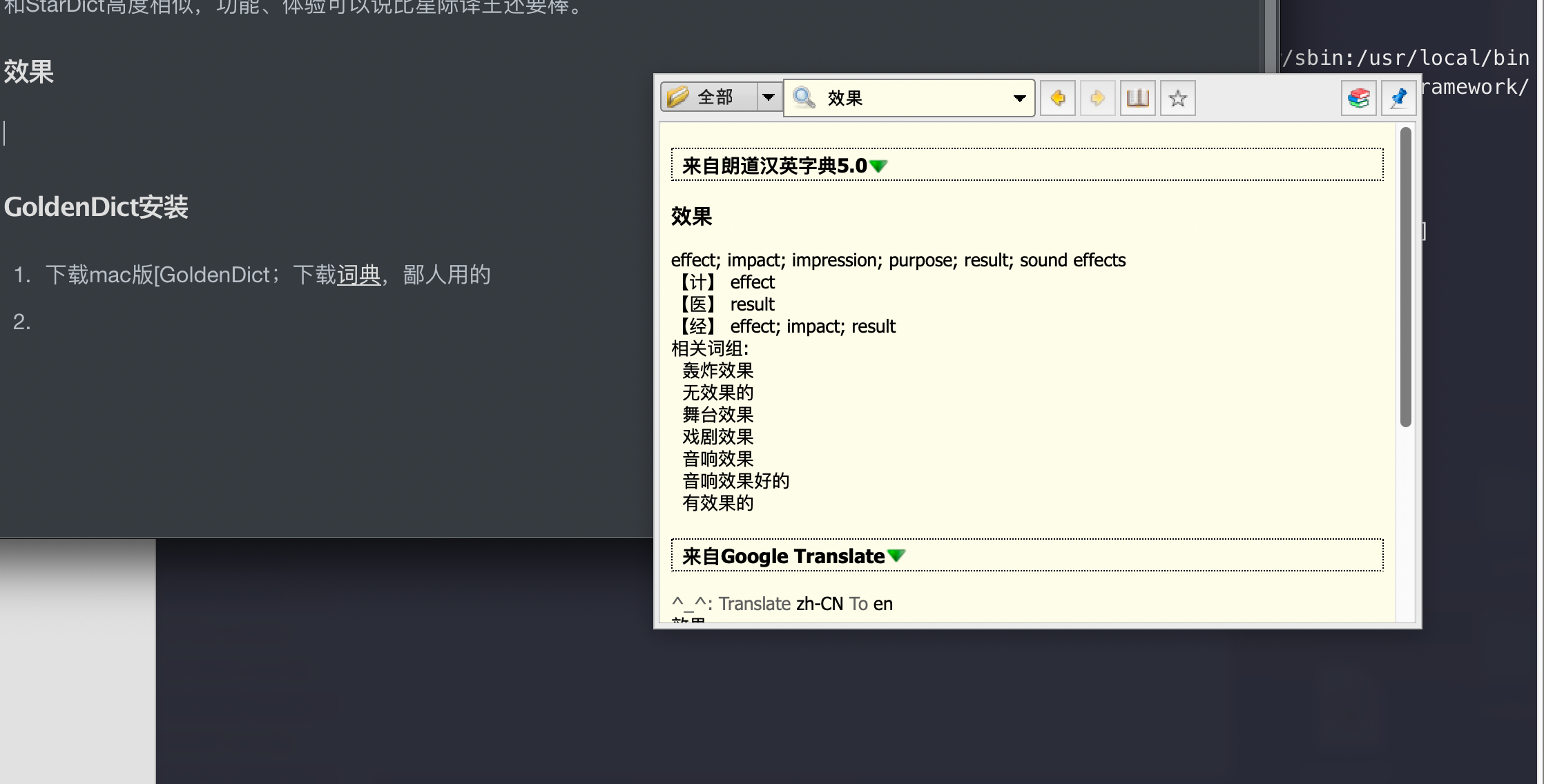Click the 来自朗道汉英字典5.0 header
The width and height of the screenshot is (1544, 784).
click(x=1027, y=165)
